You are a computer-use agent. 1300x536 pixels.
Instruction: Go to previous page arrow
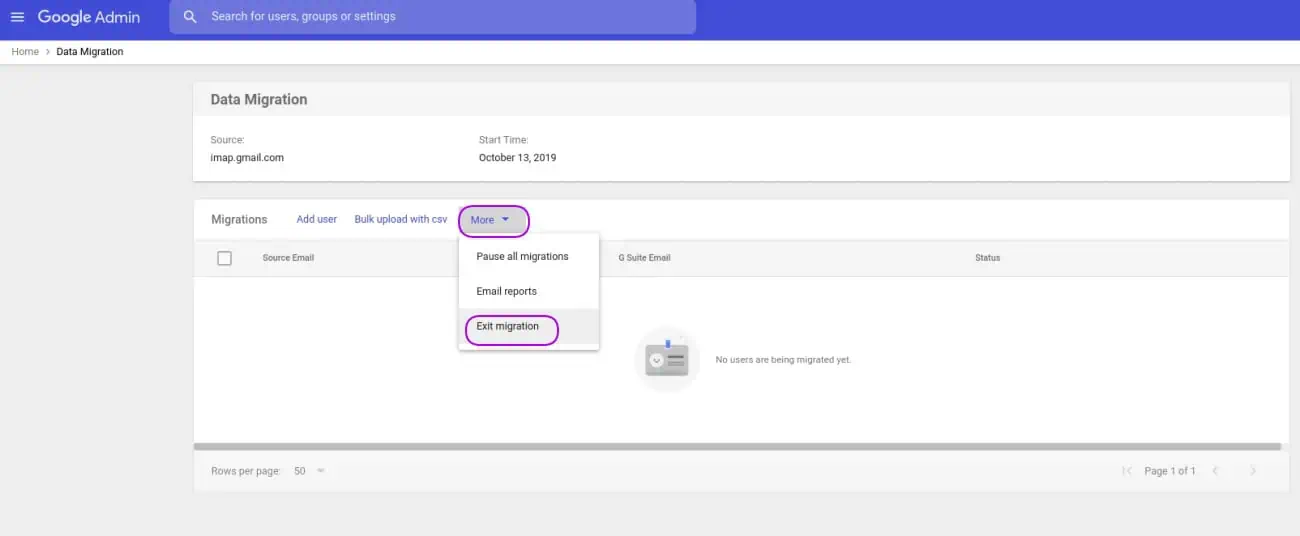point(1215,471)
